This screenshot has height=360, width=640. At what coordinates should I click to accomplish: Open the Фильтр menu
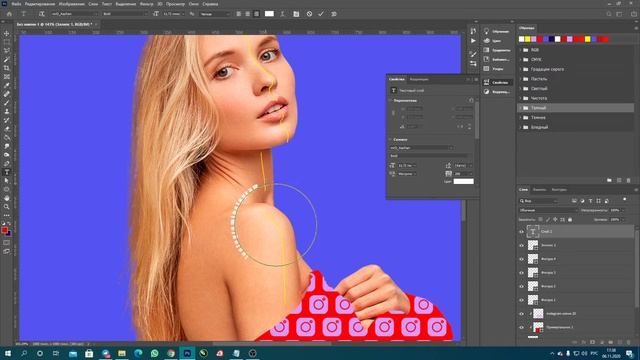[147, 4]
